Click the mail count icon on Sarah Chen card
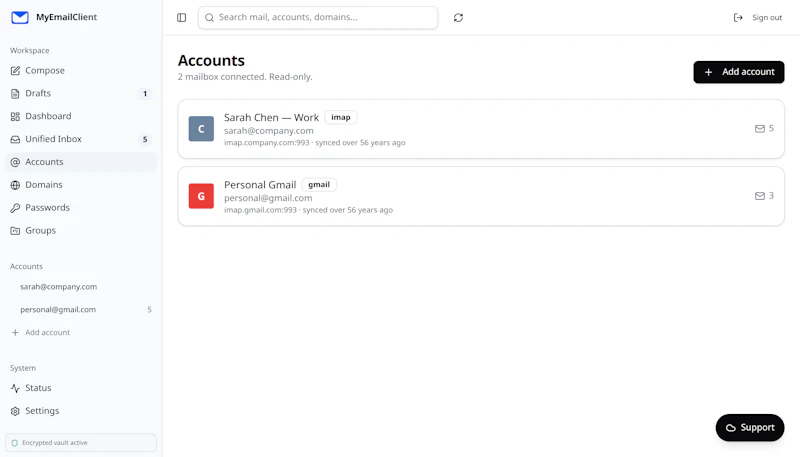Viewport: 800px width, 457px height. pos(760,129)
